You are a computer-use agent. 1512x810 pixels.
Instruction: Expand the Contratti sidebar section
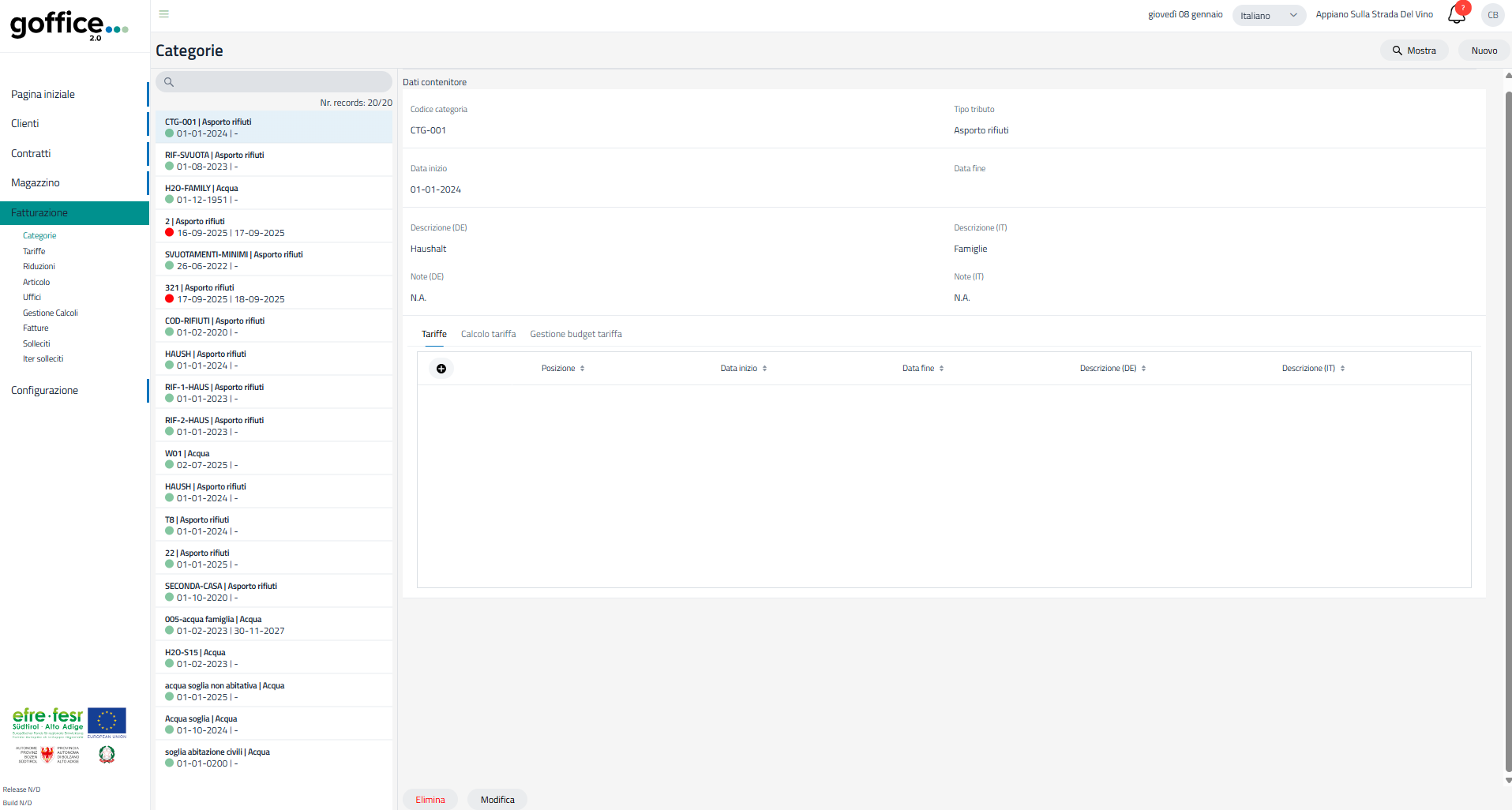pos(31,154)
